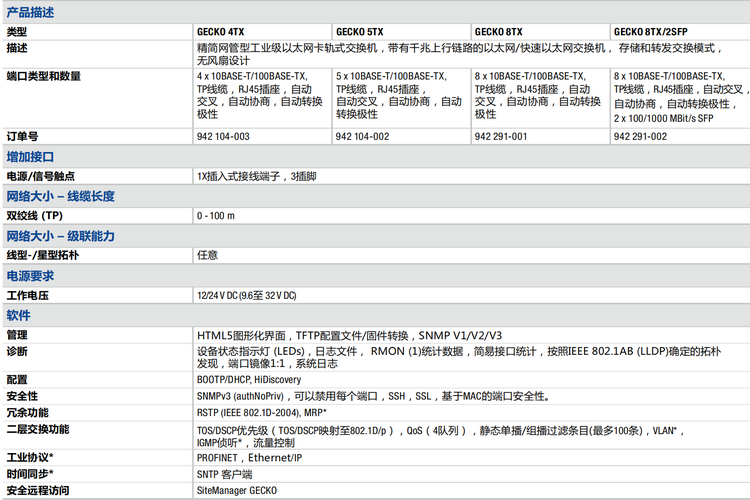Select order number 942 104-003
This screenshot has height=500, width=750.
click(223, 136)
